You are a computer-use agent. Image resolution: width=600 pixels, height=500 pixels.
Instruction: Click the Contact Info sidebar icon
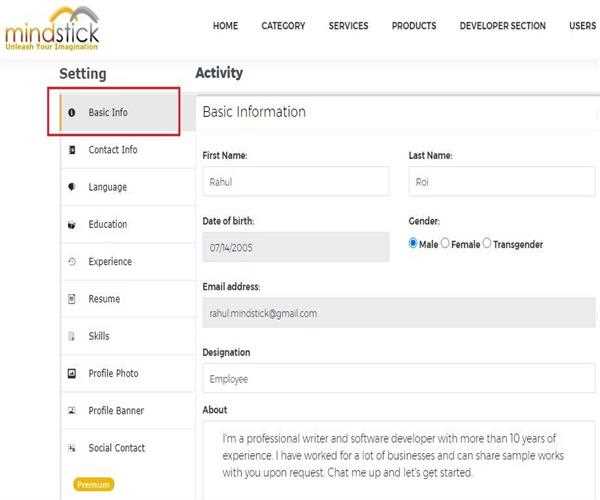[x=72, y=150]
